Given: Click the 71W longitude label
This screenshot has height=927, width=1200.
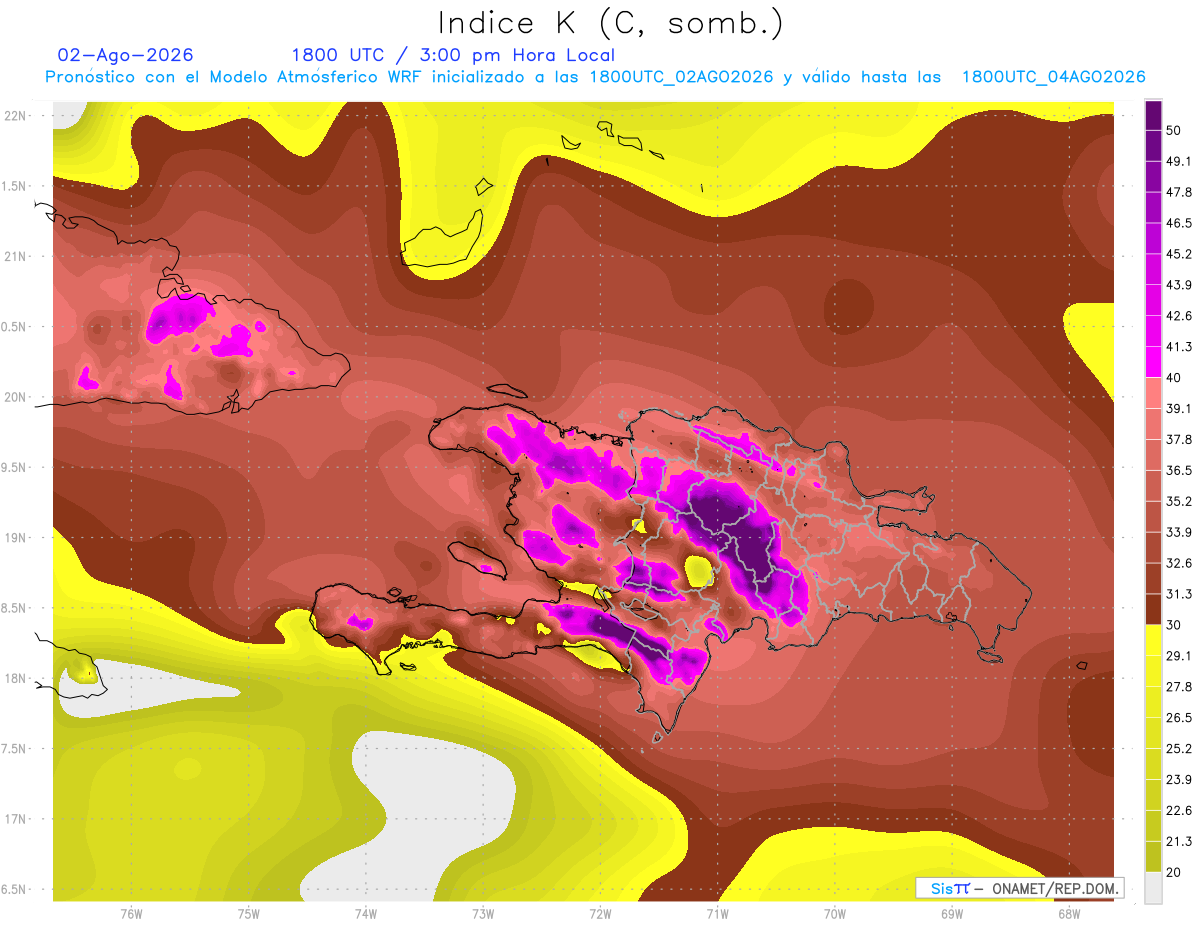Looking at the screenshot, I should click(x=717, y=913).
